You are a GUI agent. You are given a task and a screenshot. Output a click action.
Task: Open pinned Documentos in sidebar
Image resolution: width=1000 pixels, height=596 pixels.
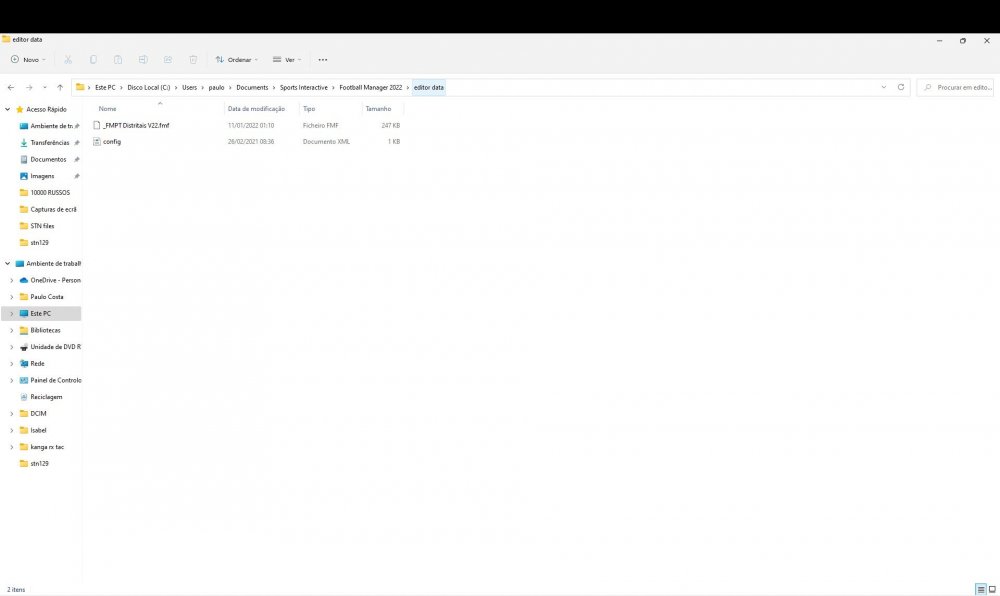tap(48, 159)
